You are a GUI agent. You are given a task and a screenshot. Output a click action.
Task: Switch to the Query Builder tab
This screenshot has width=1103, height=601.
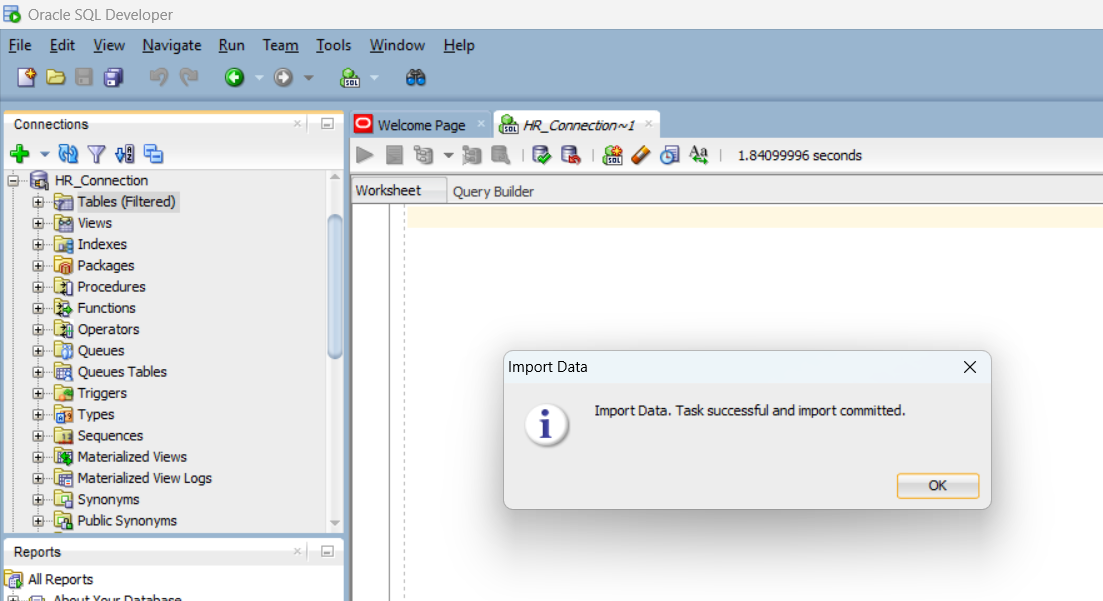click(492, 191)
